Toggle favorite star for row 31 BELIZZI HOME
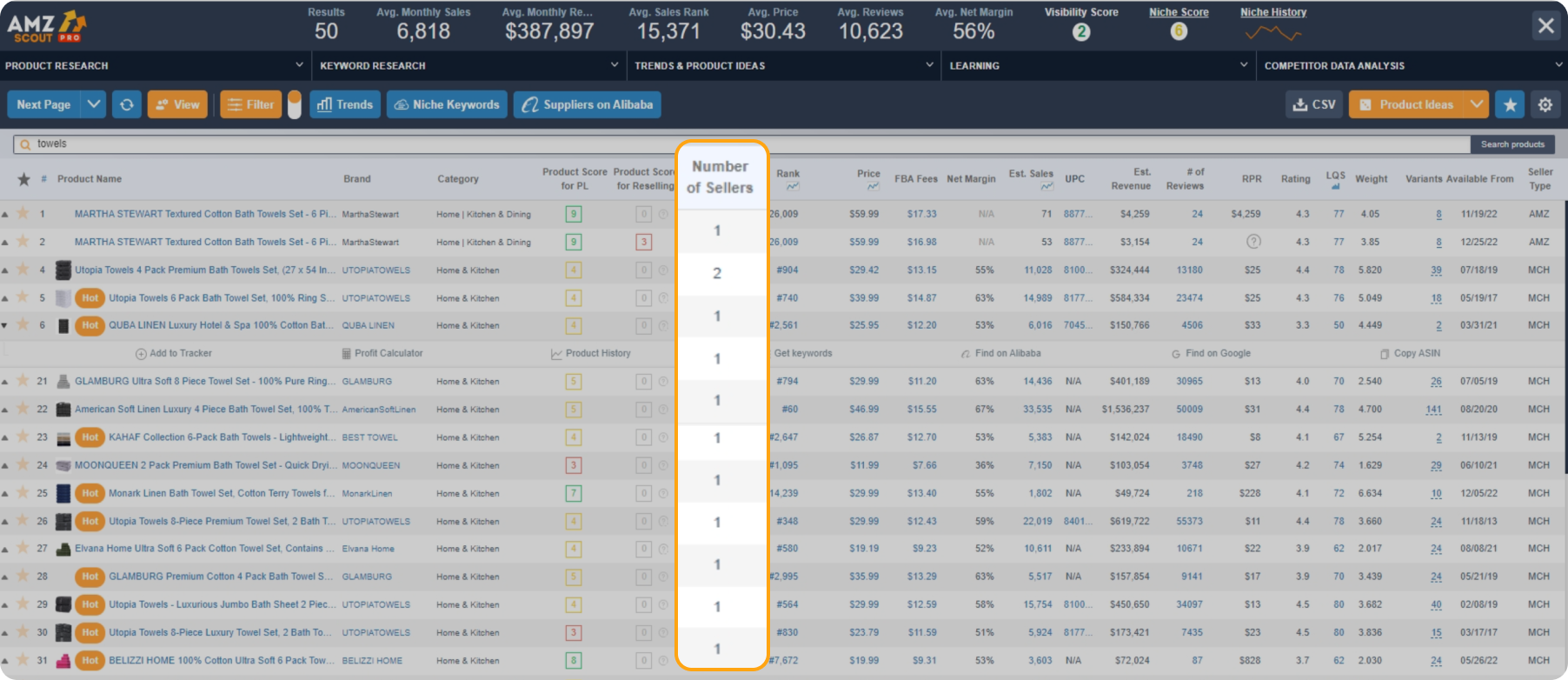Screen dimensions: 1568x680 23,660
